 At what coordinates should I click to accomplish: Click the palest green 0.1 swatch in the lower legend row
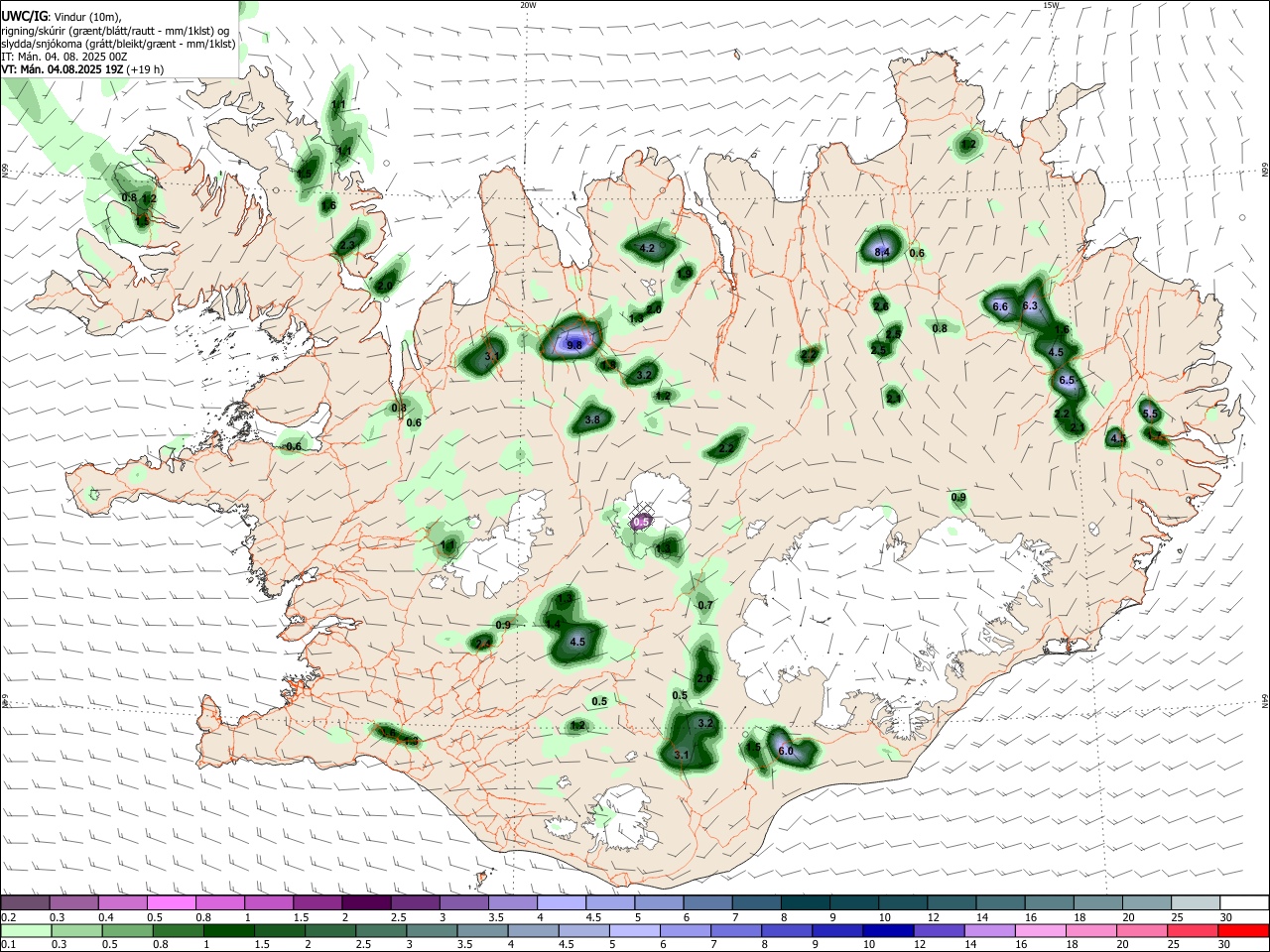[x=25, y=930]
